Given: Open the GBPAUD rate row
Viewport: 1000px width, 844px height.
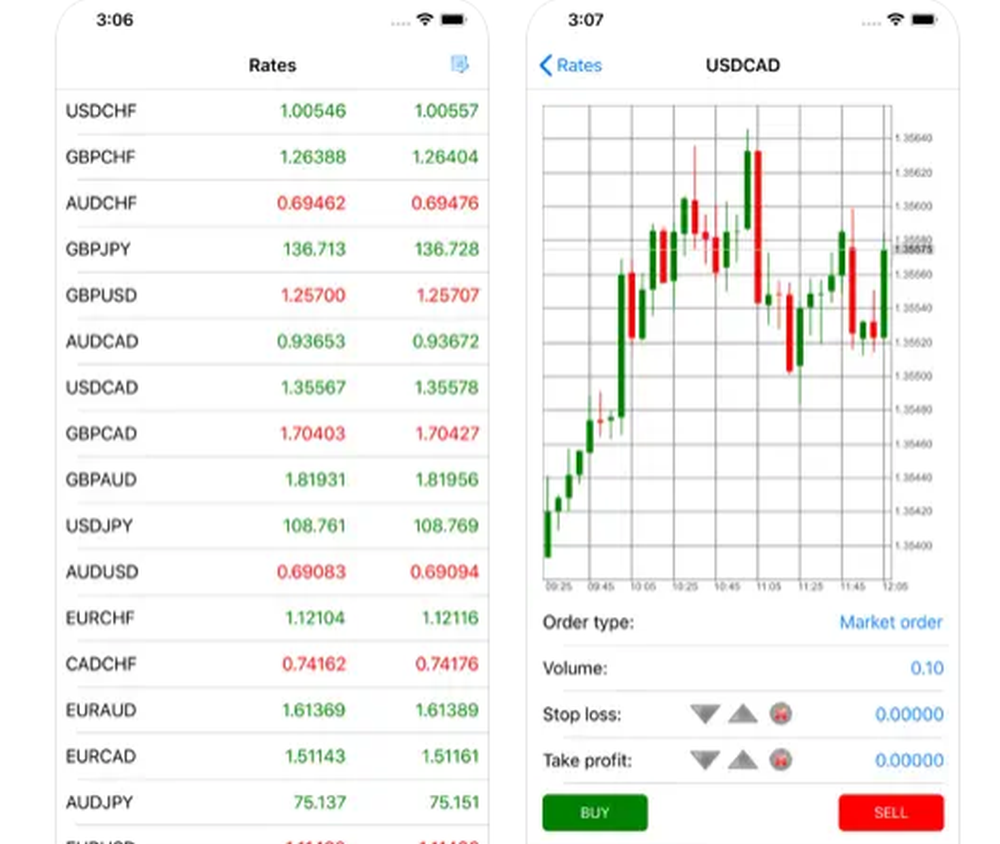Looking at the screenshot, I should tap(272, 479).
